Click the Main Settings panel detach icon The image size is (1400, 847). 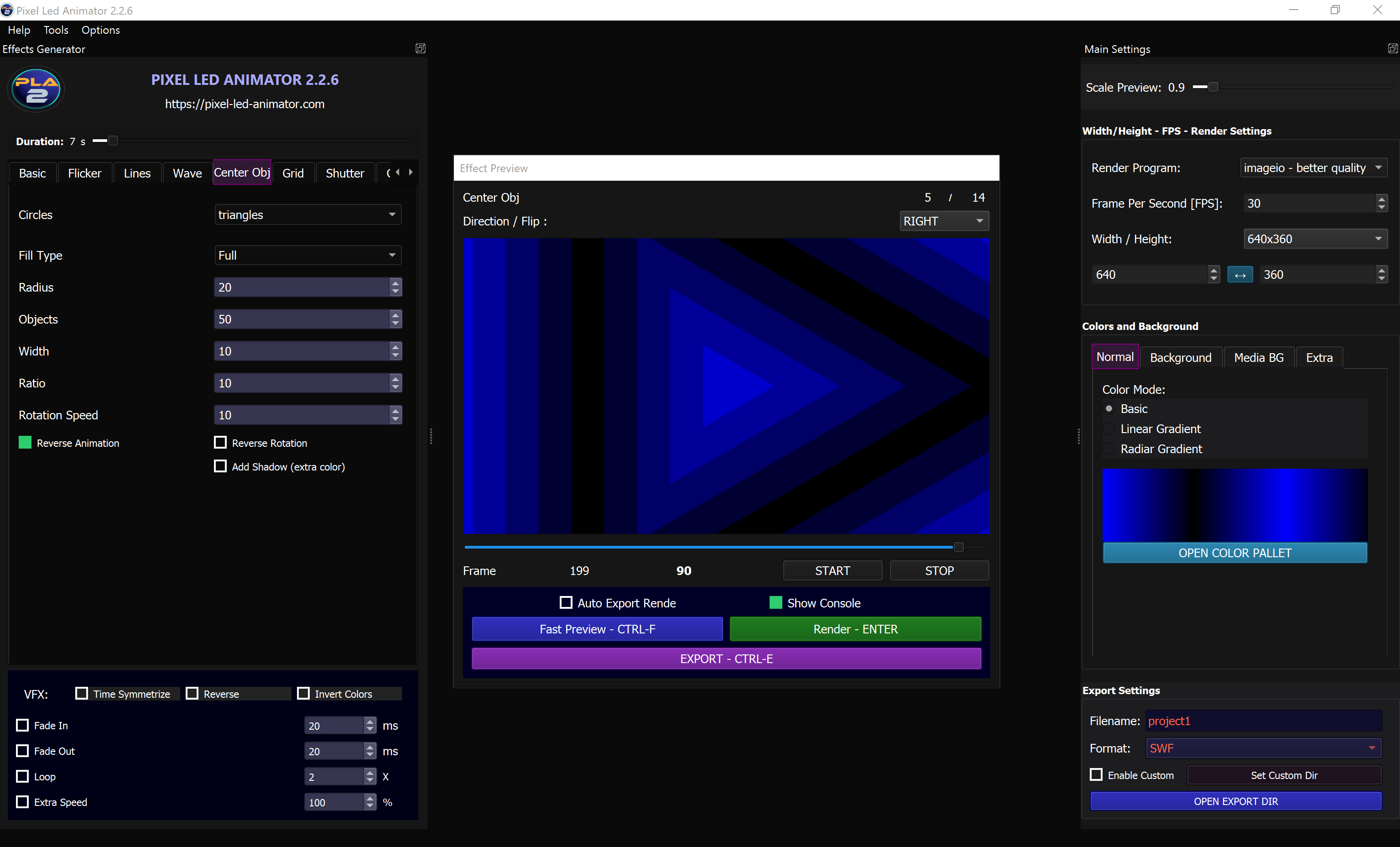coord(1393,48)
